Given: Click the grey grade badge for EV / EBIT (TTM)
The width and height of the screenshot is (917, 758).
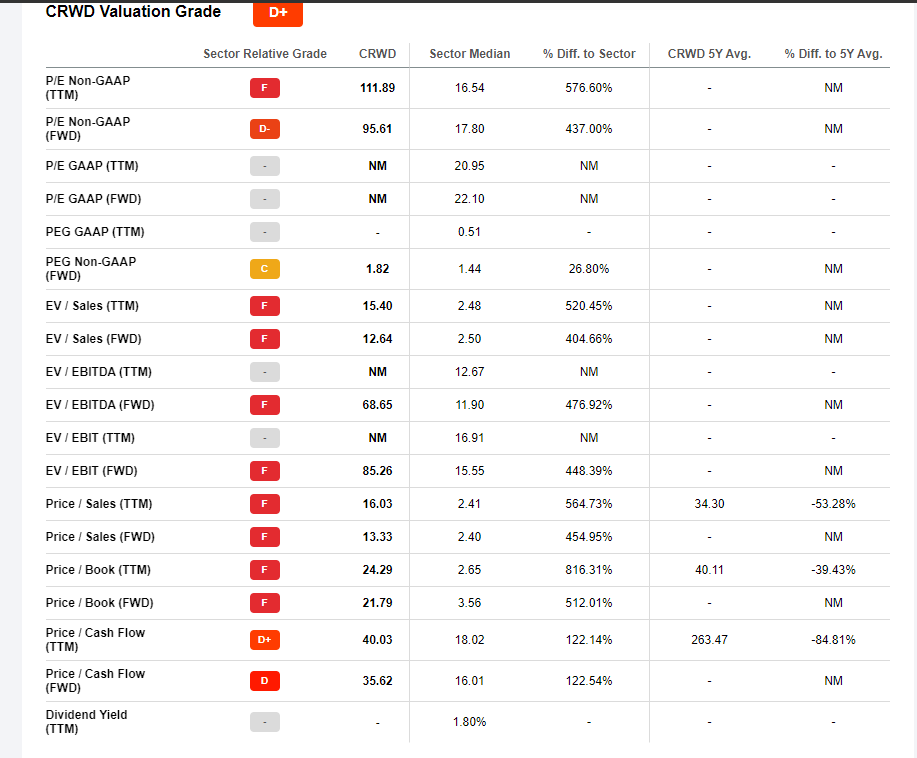Looking at the screenshot, I should 265,438.
